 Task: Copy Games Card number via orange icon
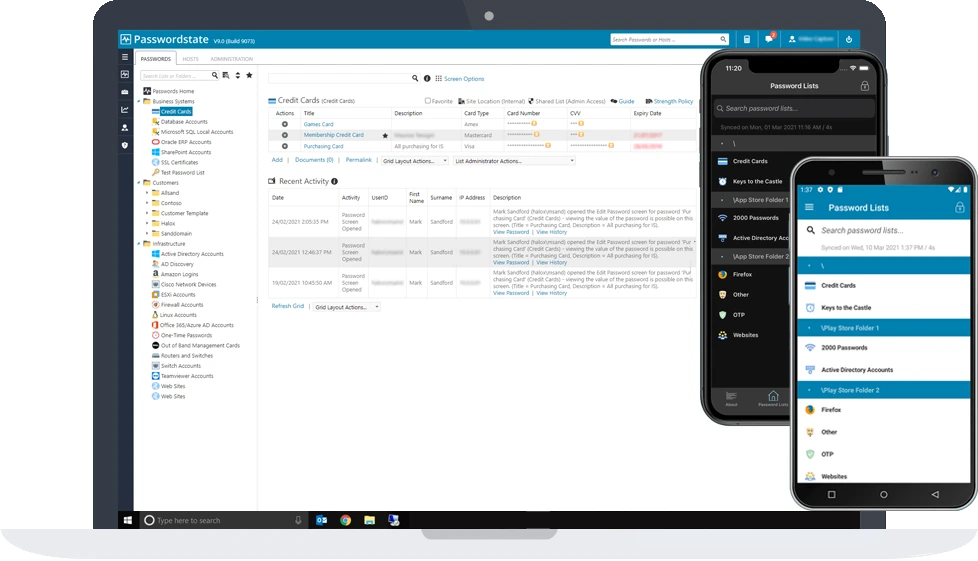(534, 124)
